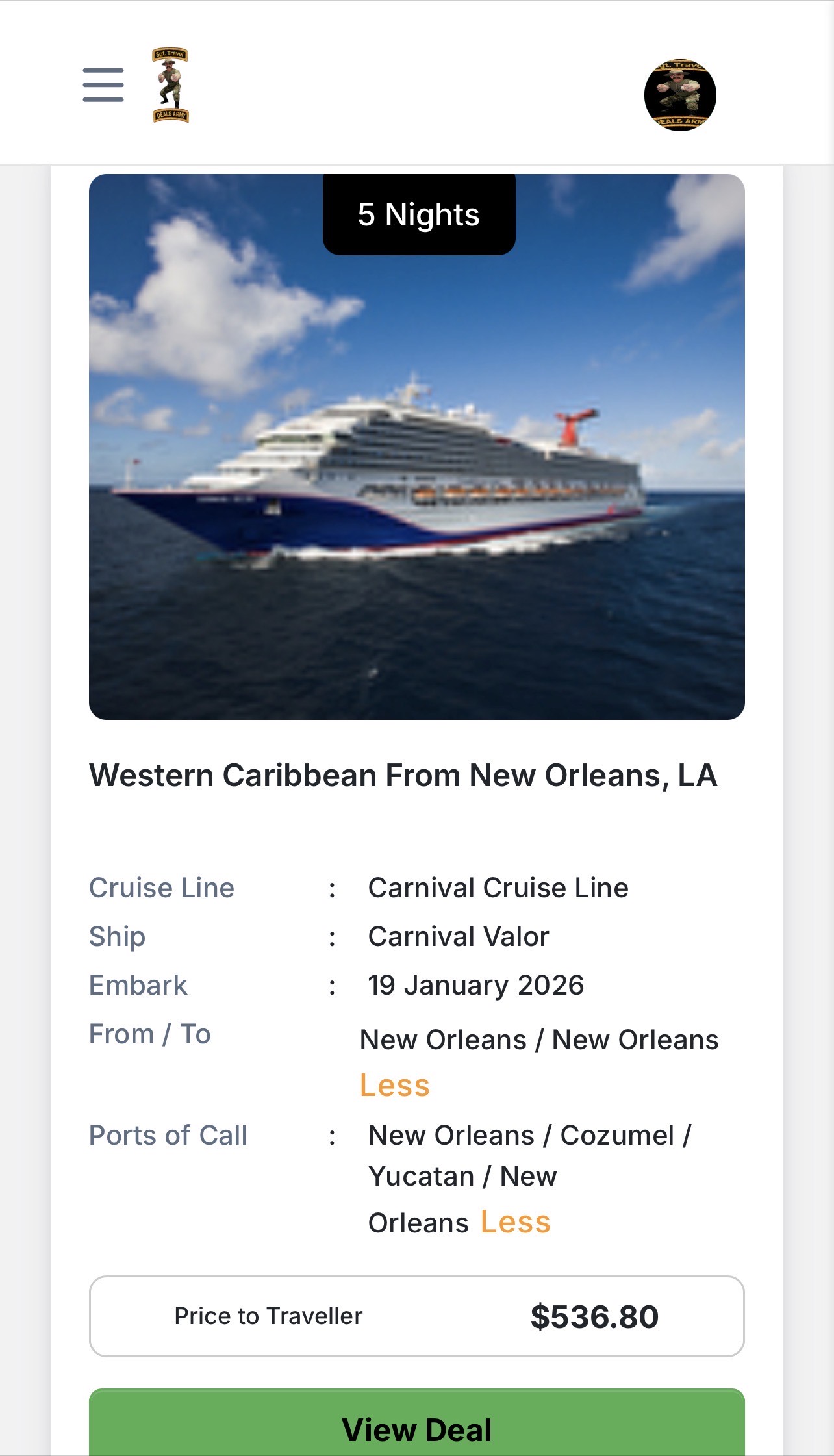Click the Embark field label
Image resolution: width=834 pixels, height=1456 pixels.
click(138, 986)
